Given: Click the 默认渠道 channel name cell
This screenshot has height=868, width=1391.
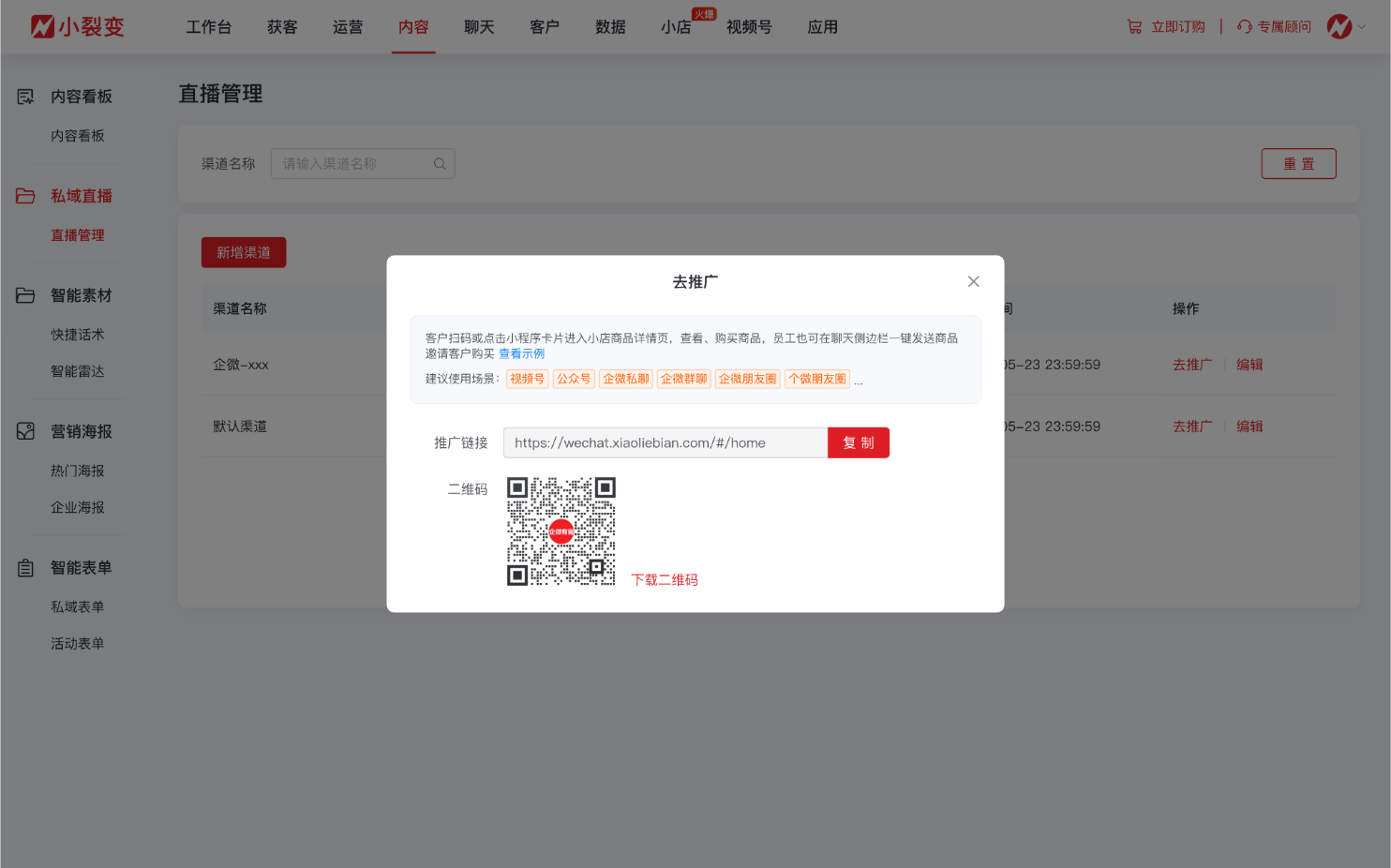Looking at the screenshot, I should point(240,427).
